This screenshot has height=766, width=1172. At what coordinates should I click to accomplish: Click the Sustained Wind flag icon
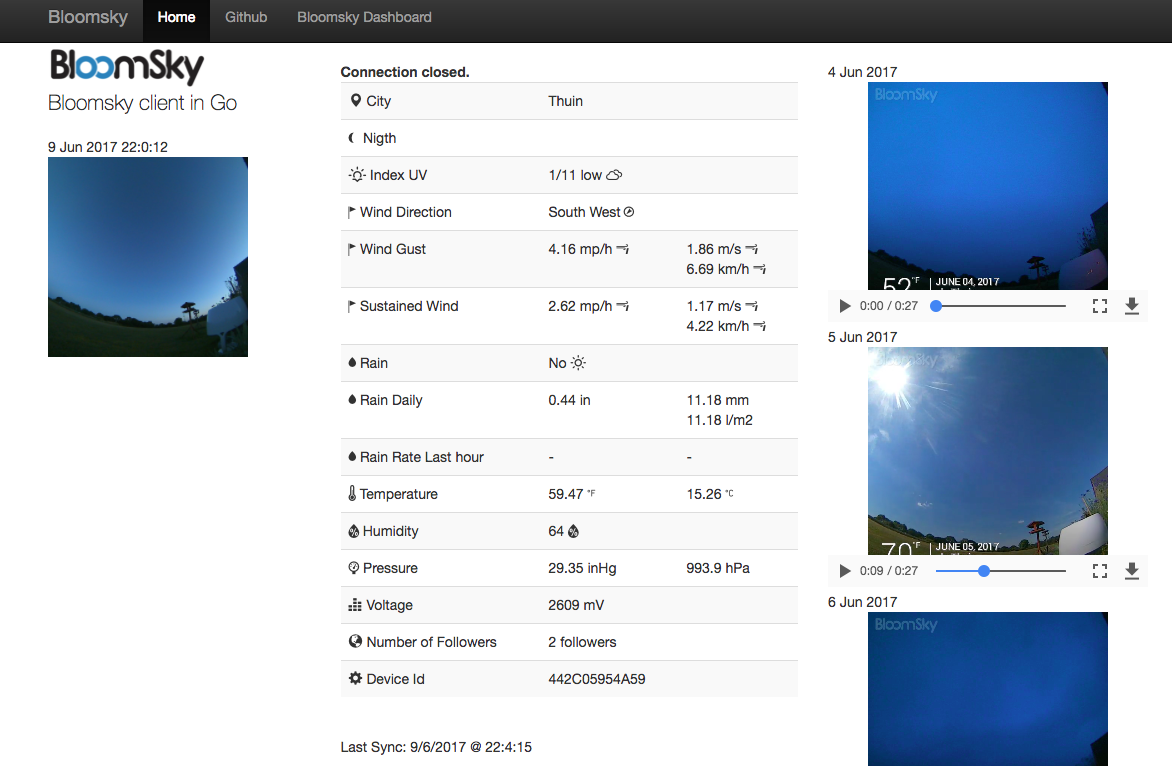[351, 306]
